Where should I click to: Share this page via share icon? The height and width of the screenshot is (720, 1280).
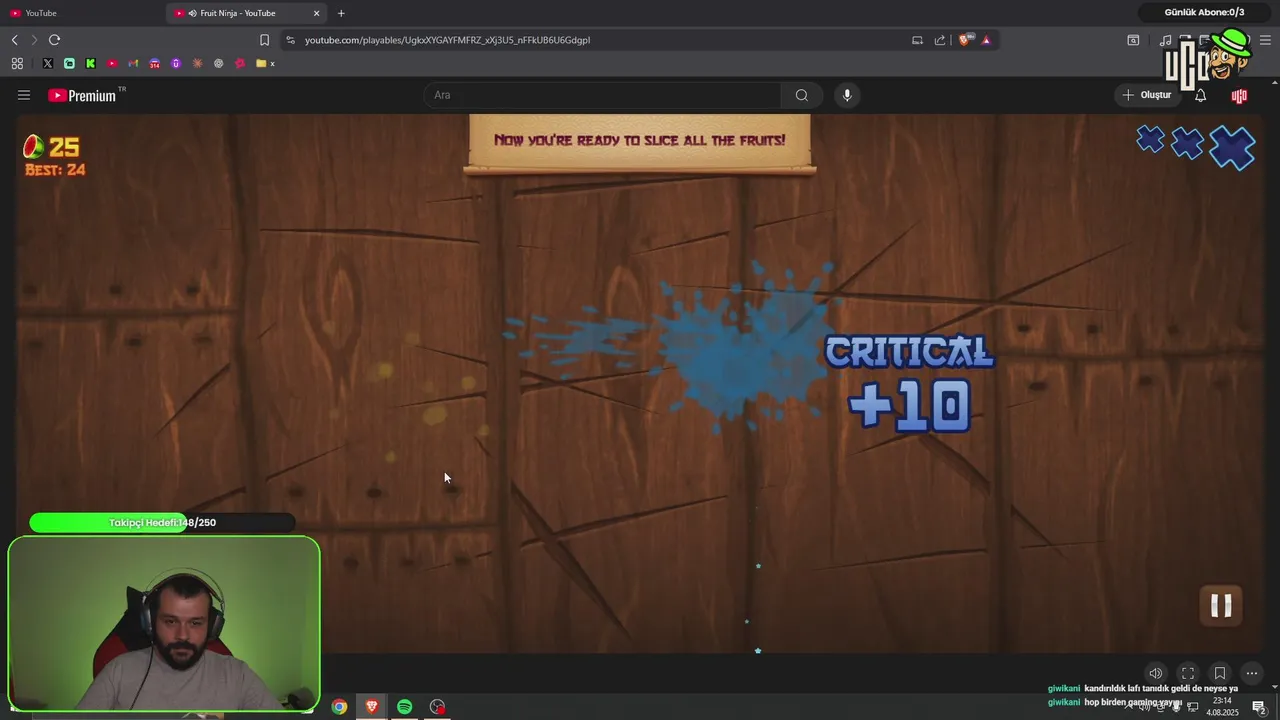940,40
